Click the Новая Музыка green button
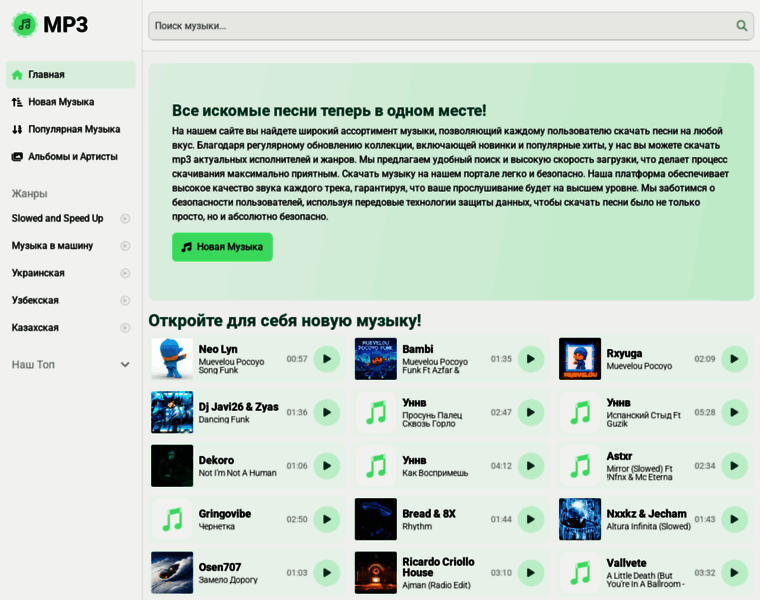Viewport: 760px width, 600px height. 222,247
